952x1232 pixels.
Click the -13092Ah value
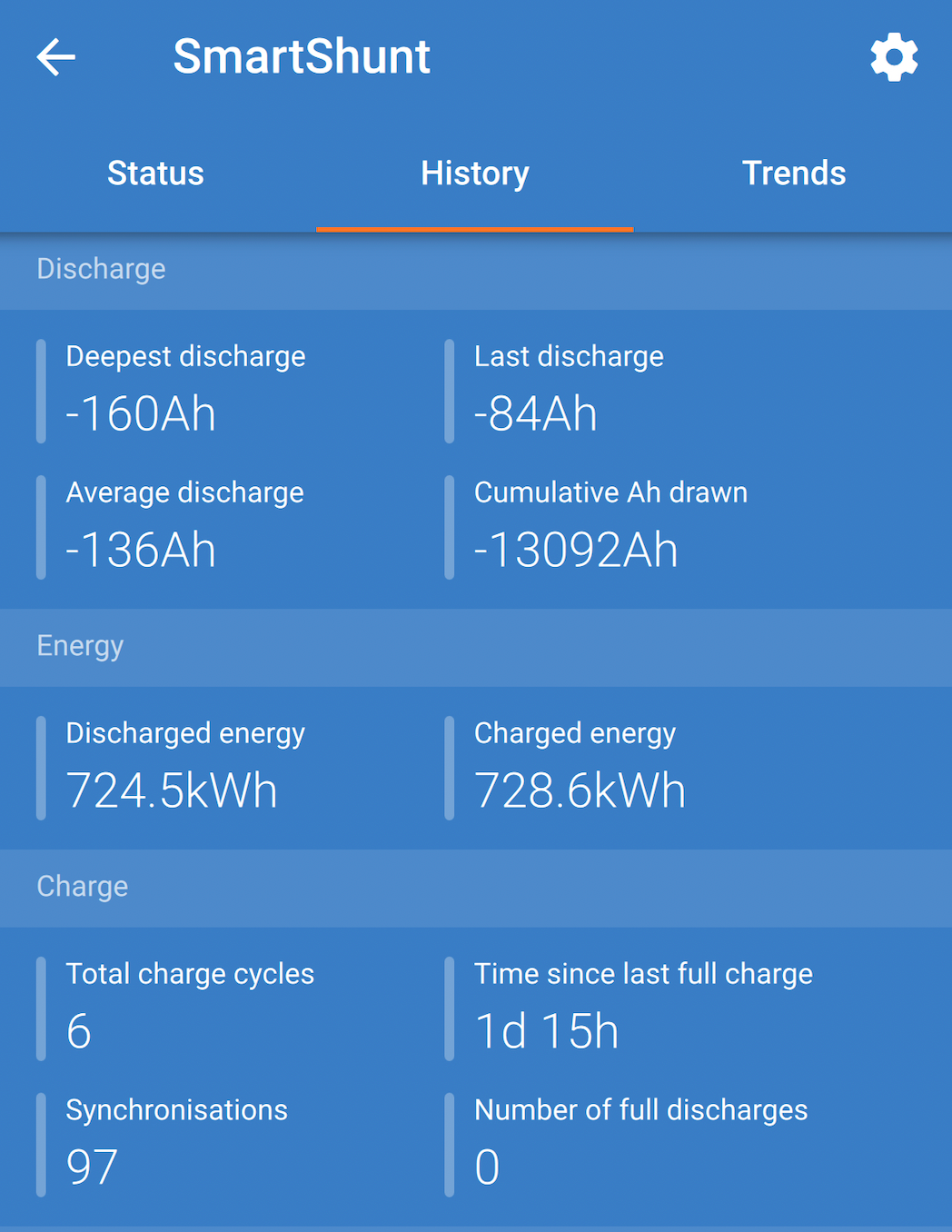click(576, 550)
